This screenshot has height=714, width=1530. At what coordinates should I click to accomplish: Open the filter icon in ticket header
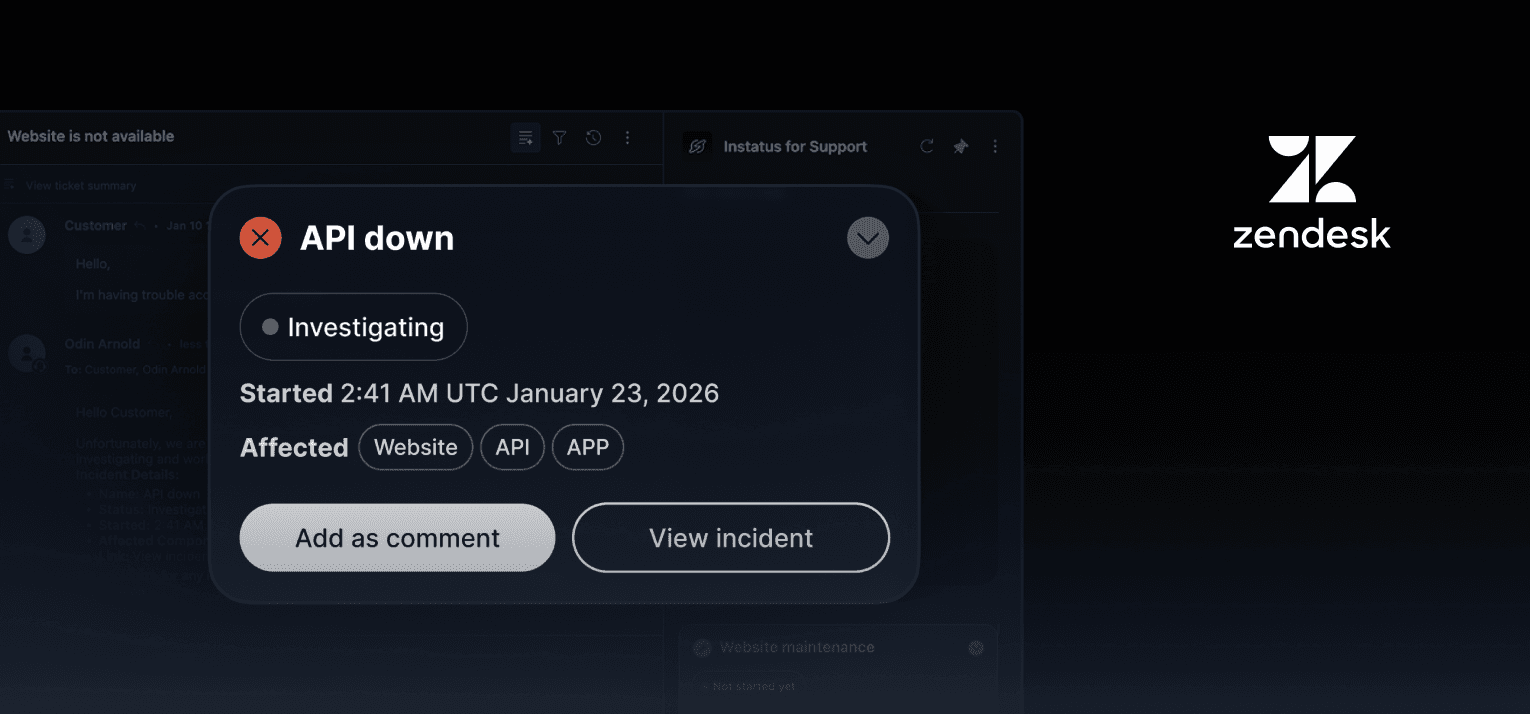(x=560, y=138)
